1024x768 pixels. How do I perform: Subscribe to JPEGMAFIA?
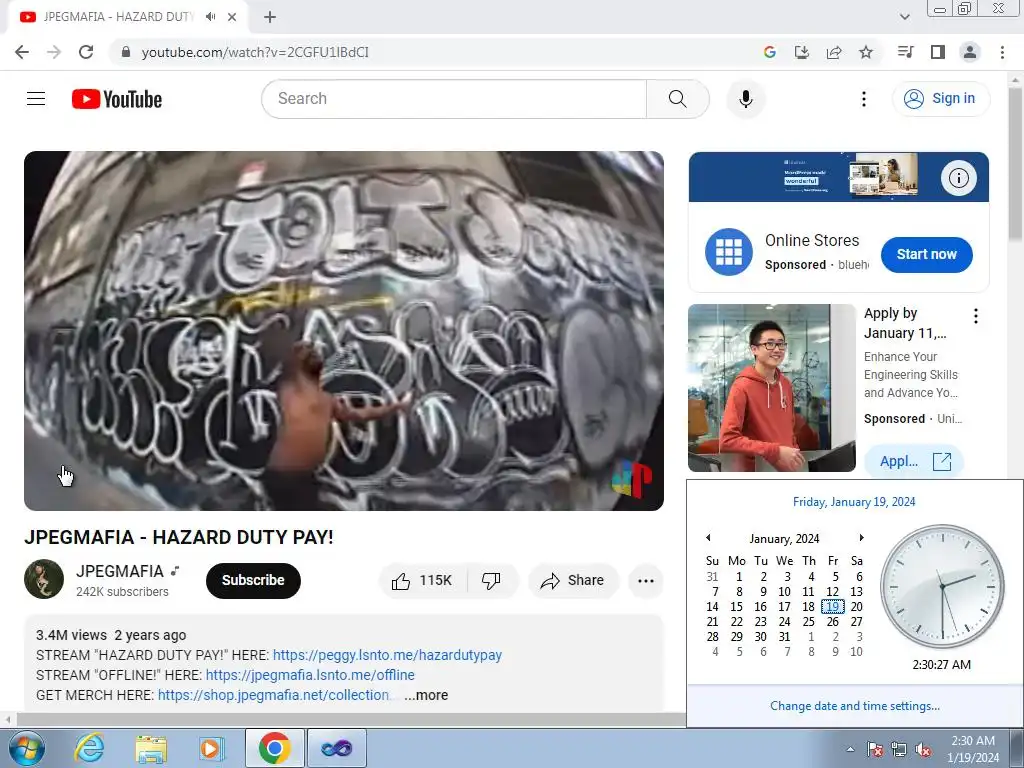point(253,581)
